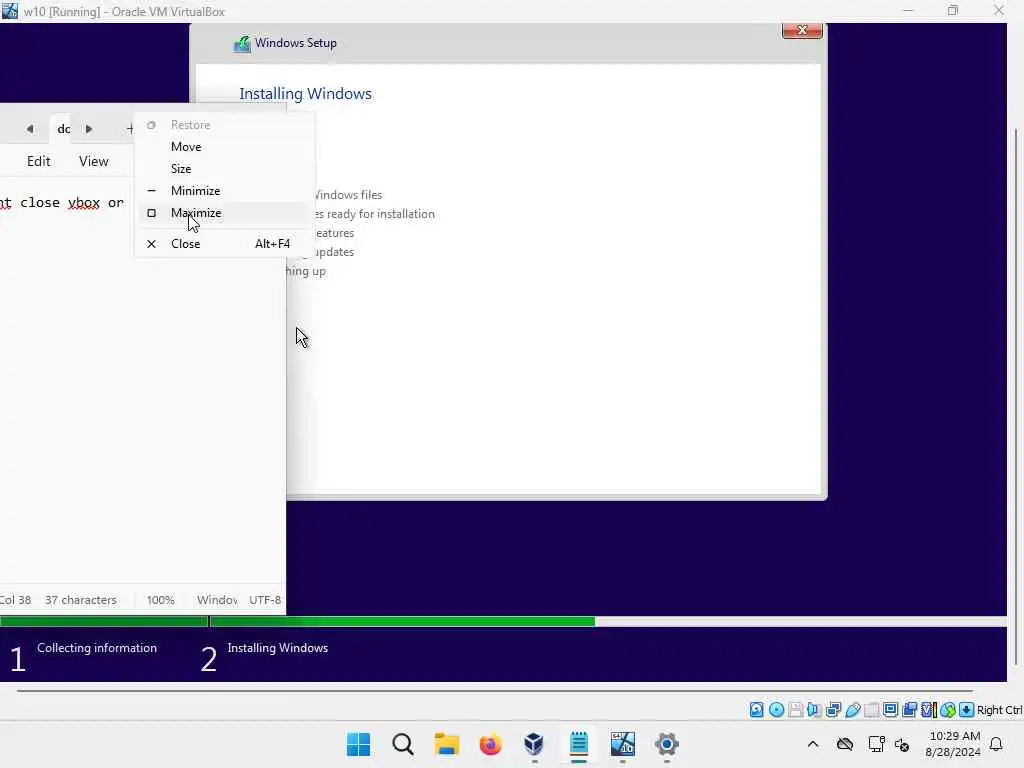Open the display monitor indicator in status bar
This screenshot has width=1024, height=768.
(x=890, y=710)
